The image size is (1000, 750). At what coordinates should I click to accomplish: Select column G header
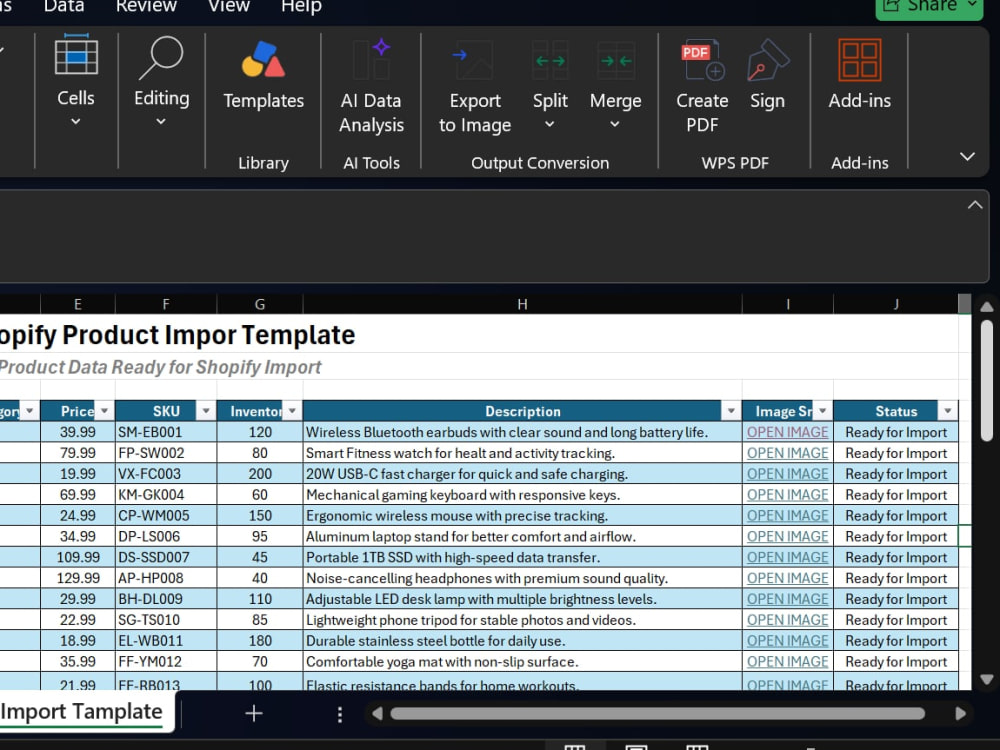pos(260,304)
